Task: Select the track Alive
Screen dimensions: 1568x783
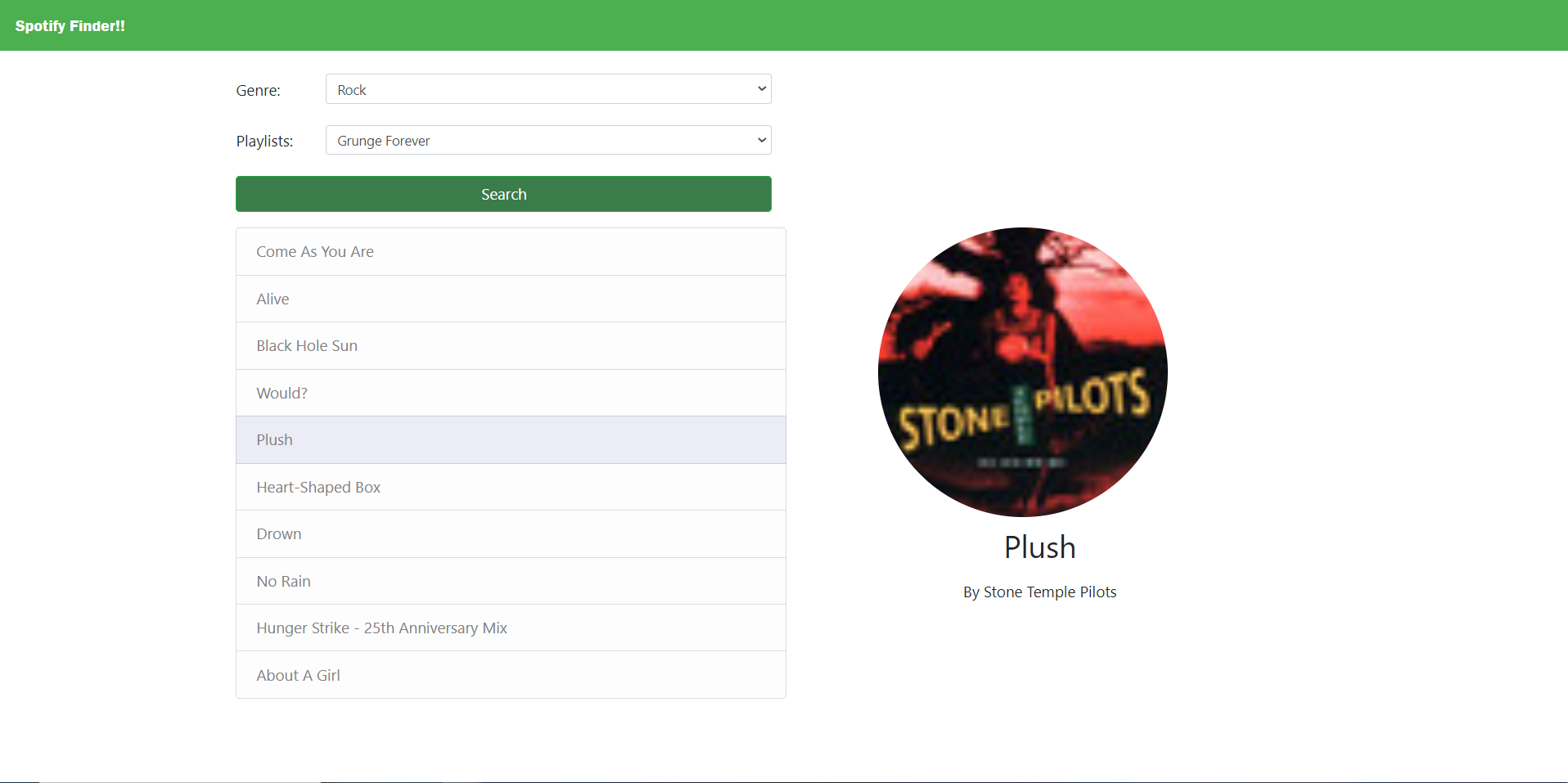Action: (511, 299)
